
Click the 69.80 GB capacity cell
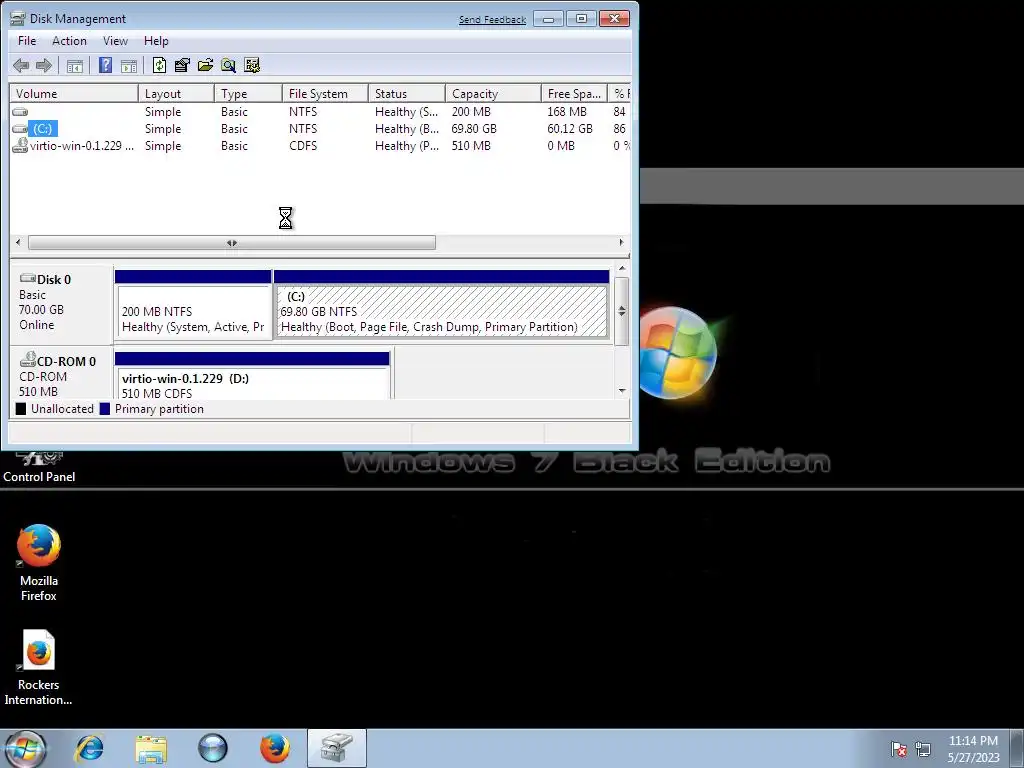point(474,129)
